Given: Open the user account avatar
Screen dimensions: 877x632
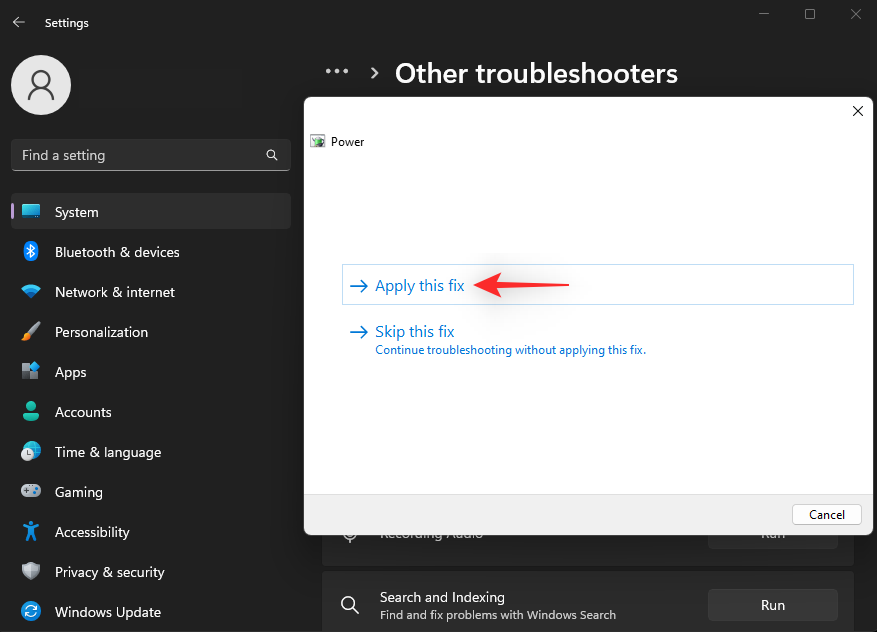Looking at the screenshot, I should pyautogui.click(x=40, y=85).
